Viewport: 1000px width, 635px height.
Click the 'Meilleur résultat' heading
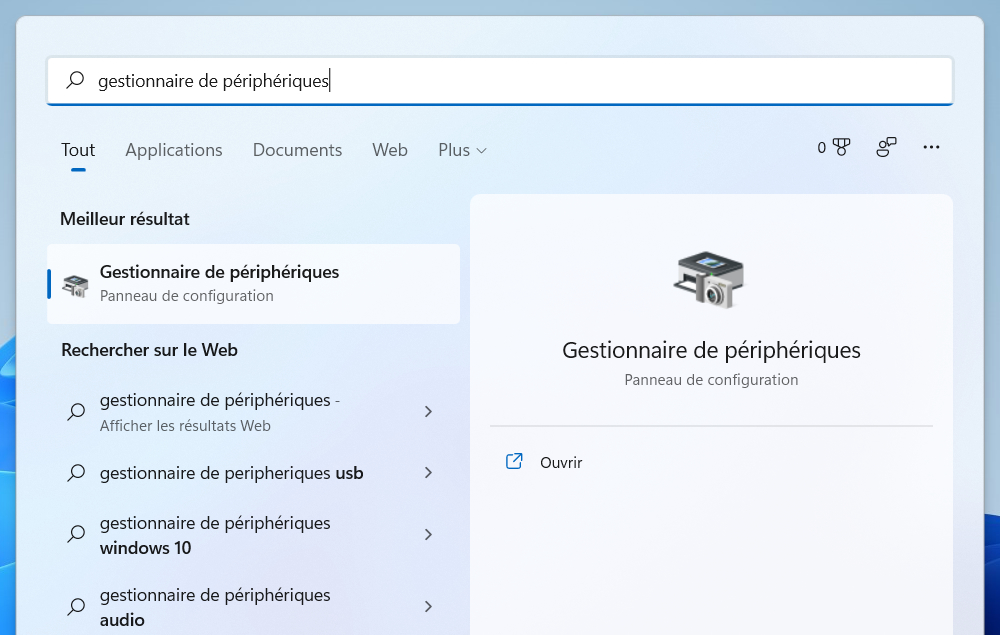click(125, 219)
